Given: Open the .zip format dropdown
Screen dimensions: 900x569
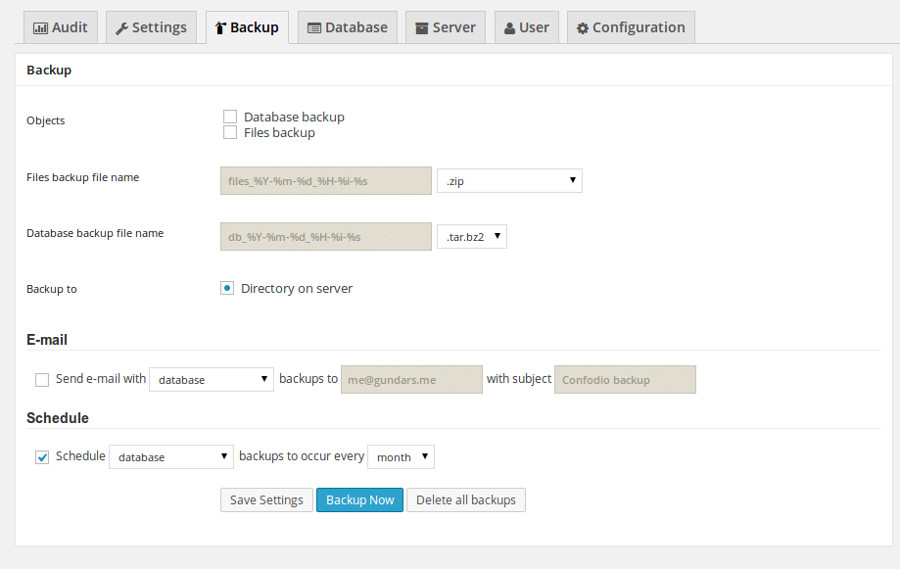Looking at the screenshot, I should 510,181.
